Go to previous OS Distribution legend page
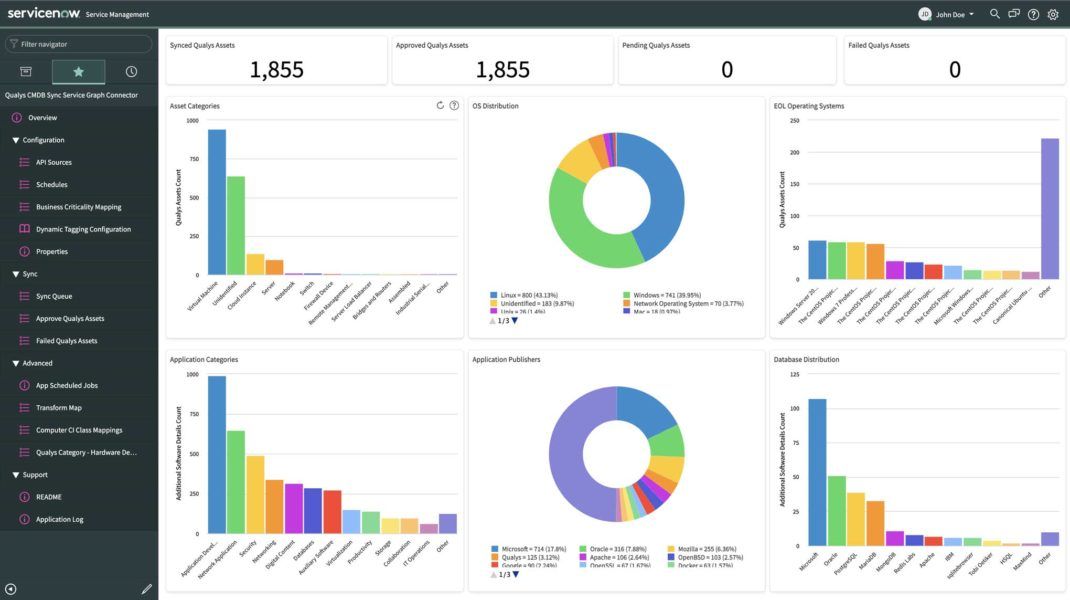 [x=493, y=321]
